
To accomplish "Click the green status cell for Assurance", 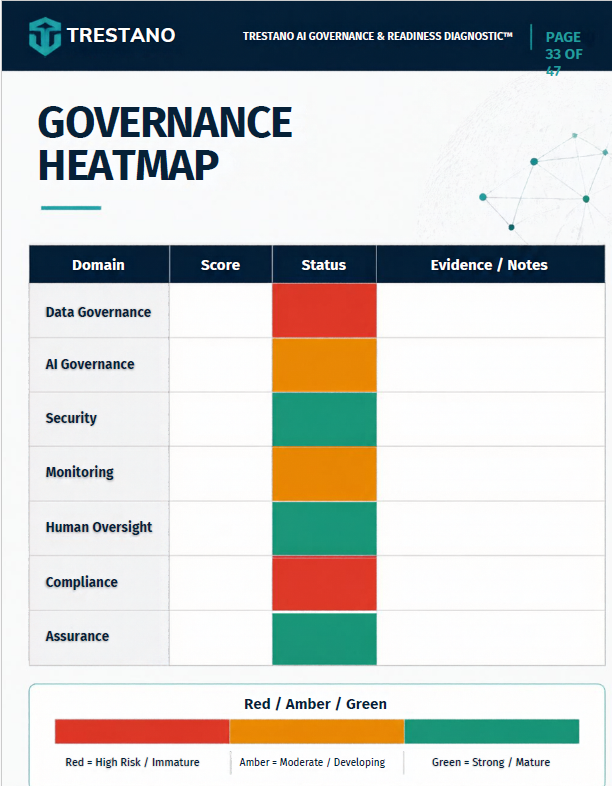I will [x=324, y=638].
